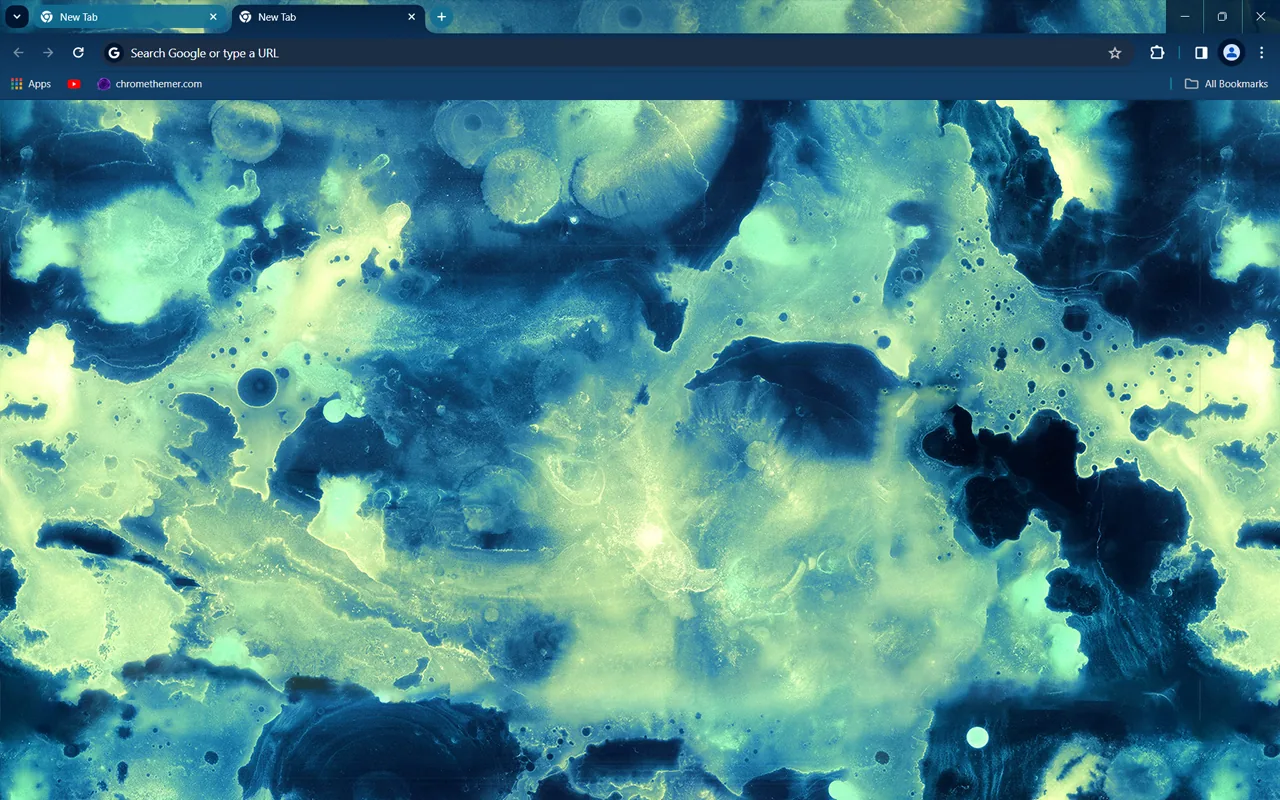Open a new tab with plus button
Screen dimensions: 1280x800
click(441, 17)
